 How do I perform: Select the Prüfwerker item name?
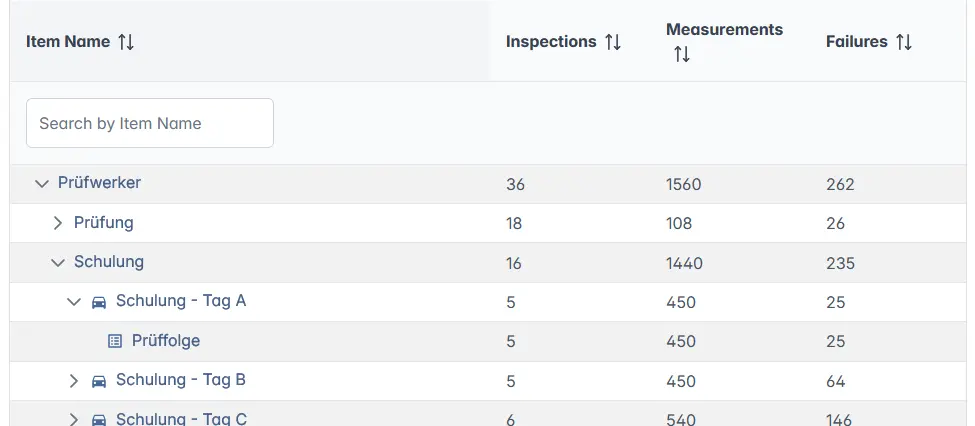point(99,183)
